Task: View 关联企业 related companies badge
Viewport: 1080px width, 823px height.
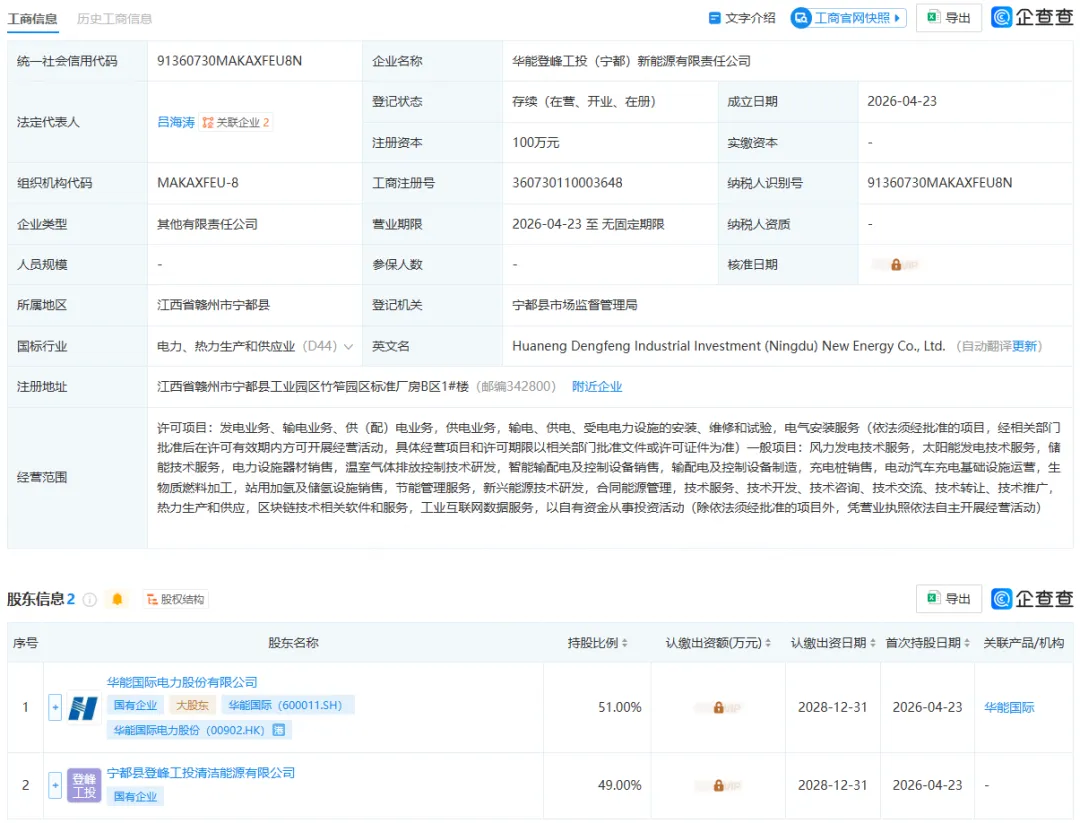Action: 236,122
